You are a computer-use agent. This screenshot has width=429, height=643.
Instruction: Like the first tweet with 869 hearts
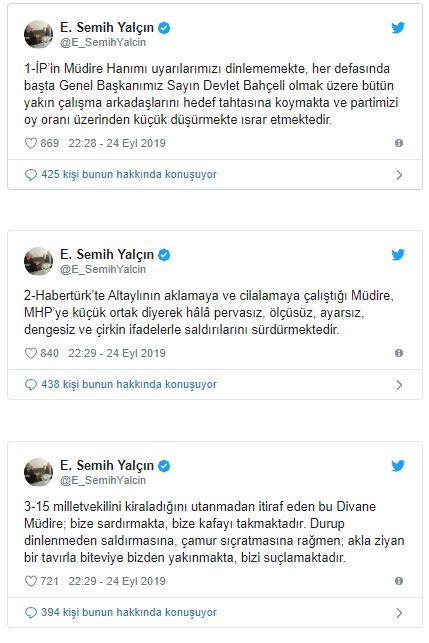pos(31,143)
